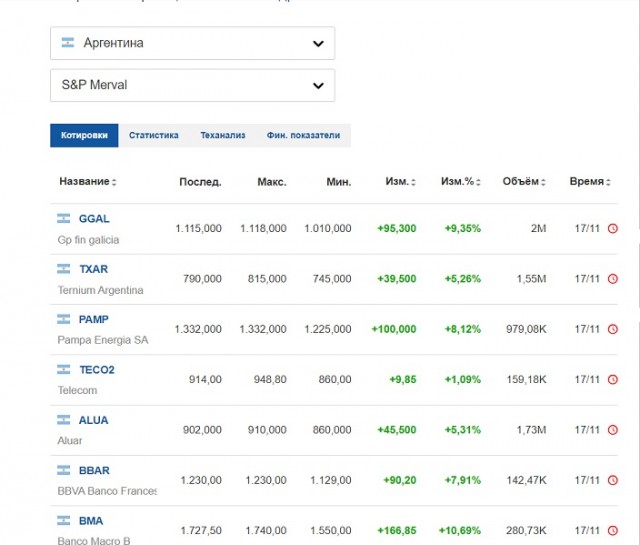Open the Аргентина country dropdown
640x545 pixels.
point(192,43)
